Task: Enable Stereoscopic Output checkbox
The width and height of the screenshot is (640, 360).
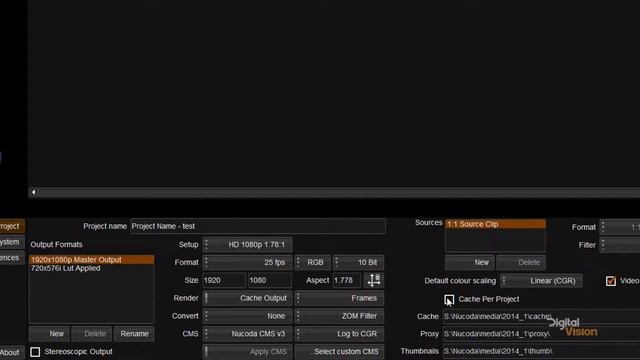Action: 36,352
